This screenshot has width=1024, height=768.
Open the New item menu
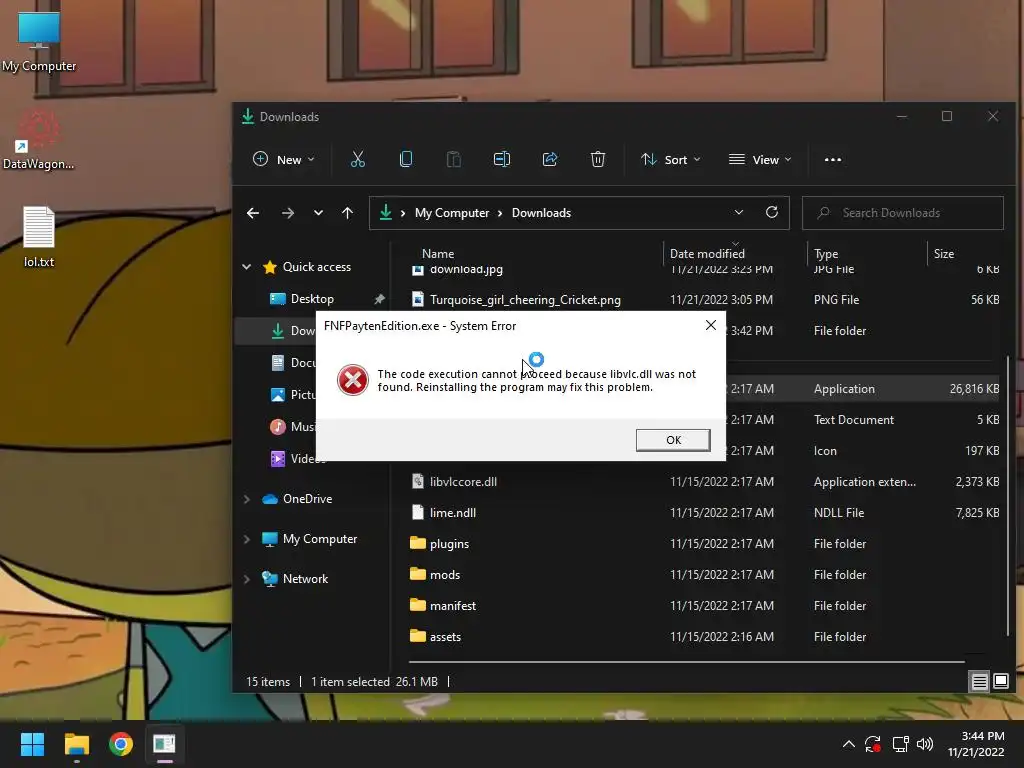pos(283,159)
